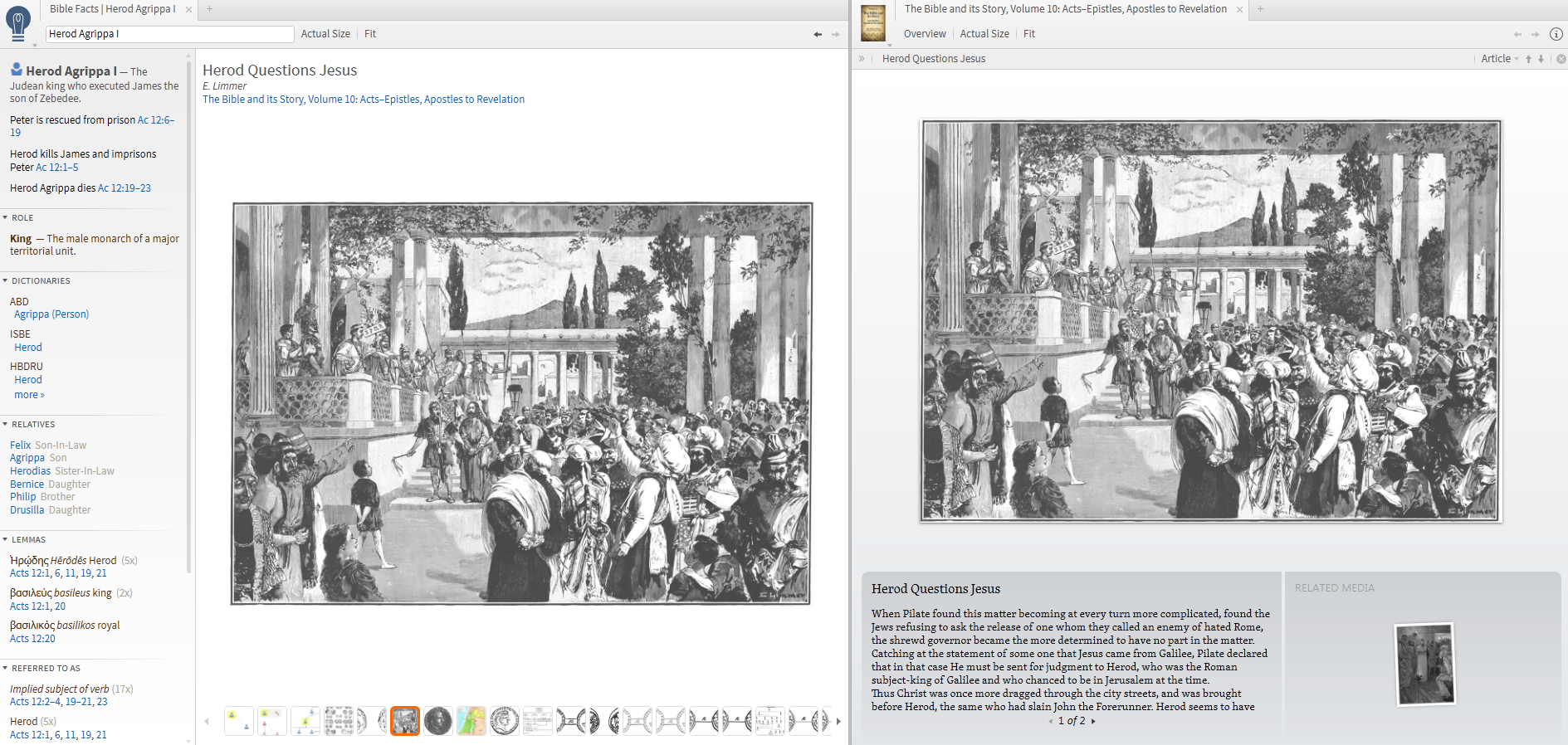The image size is (1568, 745).
Task: Click the left sidebar vertical scrollbar
Action: click(x=189, y=315)
